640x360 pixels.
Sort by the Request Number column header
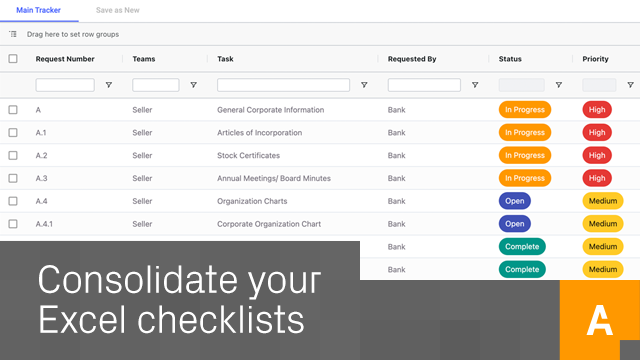[65, 59]
